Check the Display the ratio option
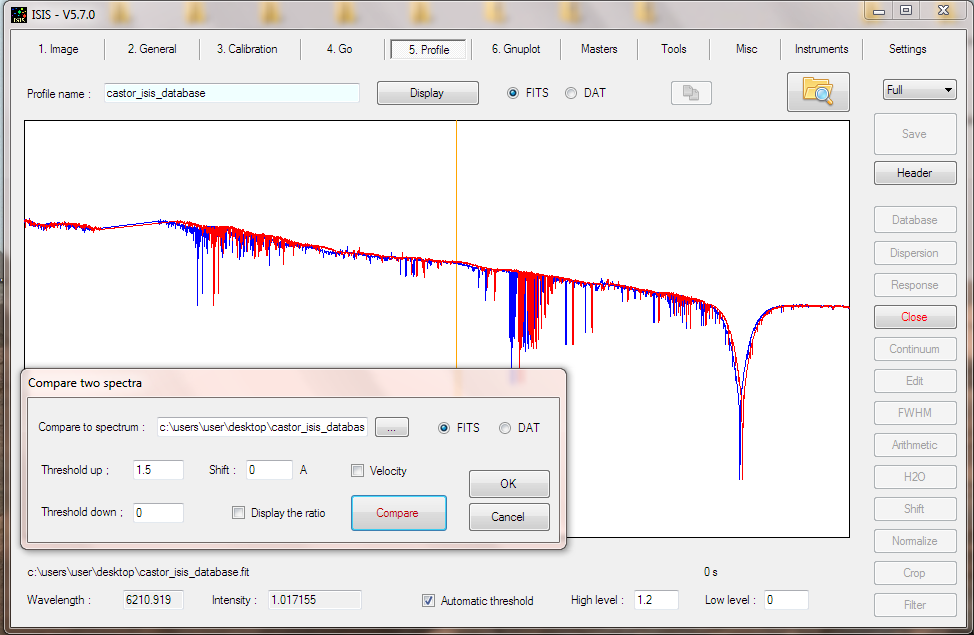The height and width of the screenshot is (635, 974). click(238, 513)
